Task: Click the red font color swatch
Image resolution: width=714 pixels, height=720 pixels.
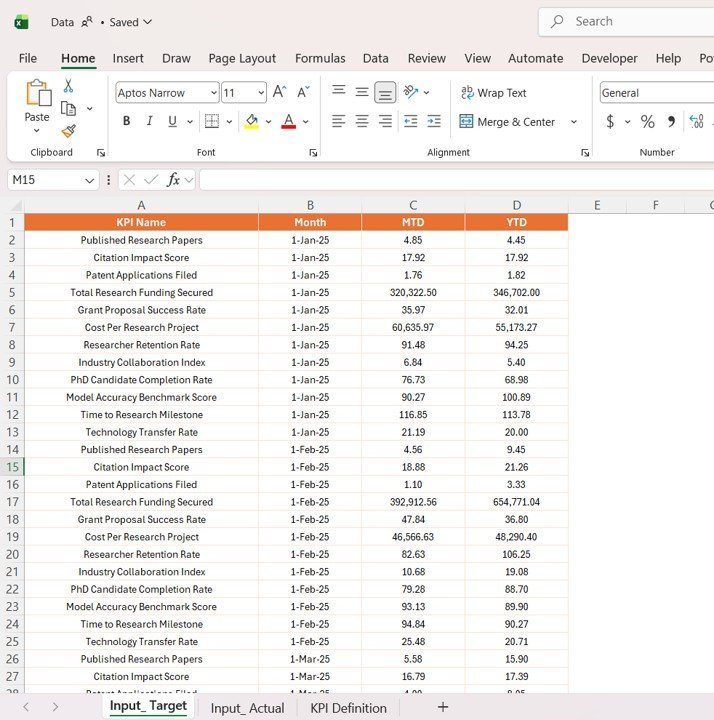Action: (x=288, y=122)
